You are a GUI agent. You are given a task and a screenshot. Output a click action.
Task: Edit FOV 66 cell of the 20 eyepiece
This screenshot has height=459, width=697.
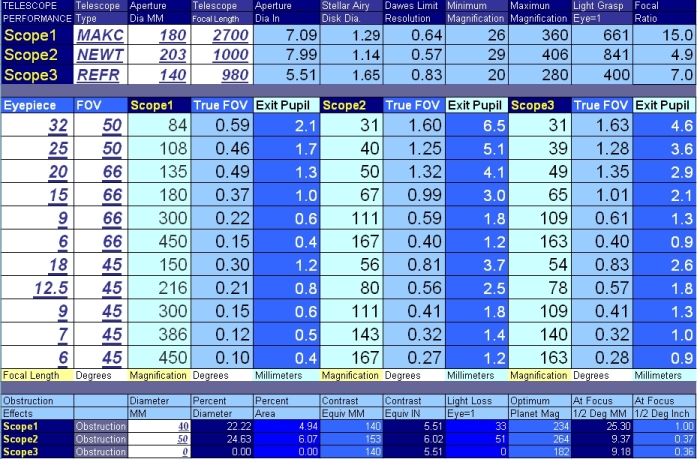click(100, 172)
